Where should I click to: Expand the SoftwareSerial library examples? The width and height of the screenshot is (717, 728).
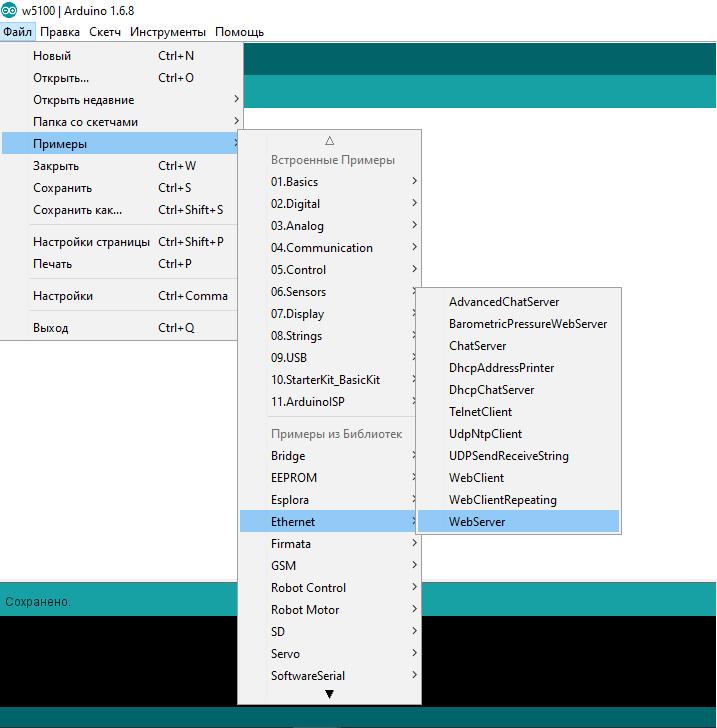[x=308, y=676]
